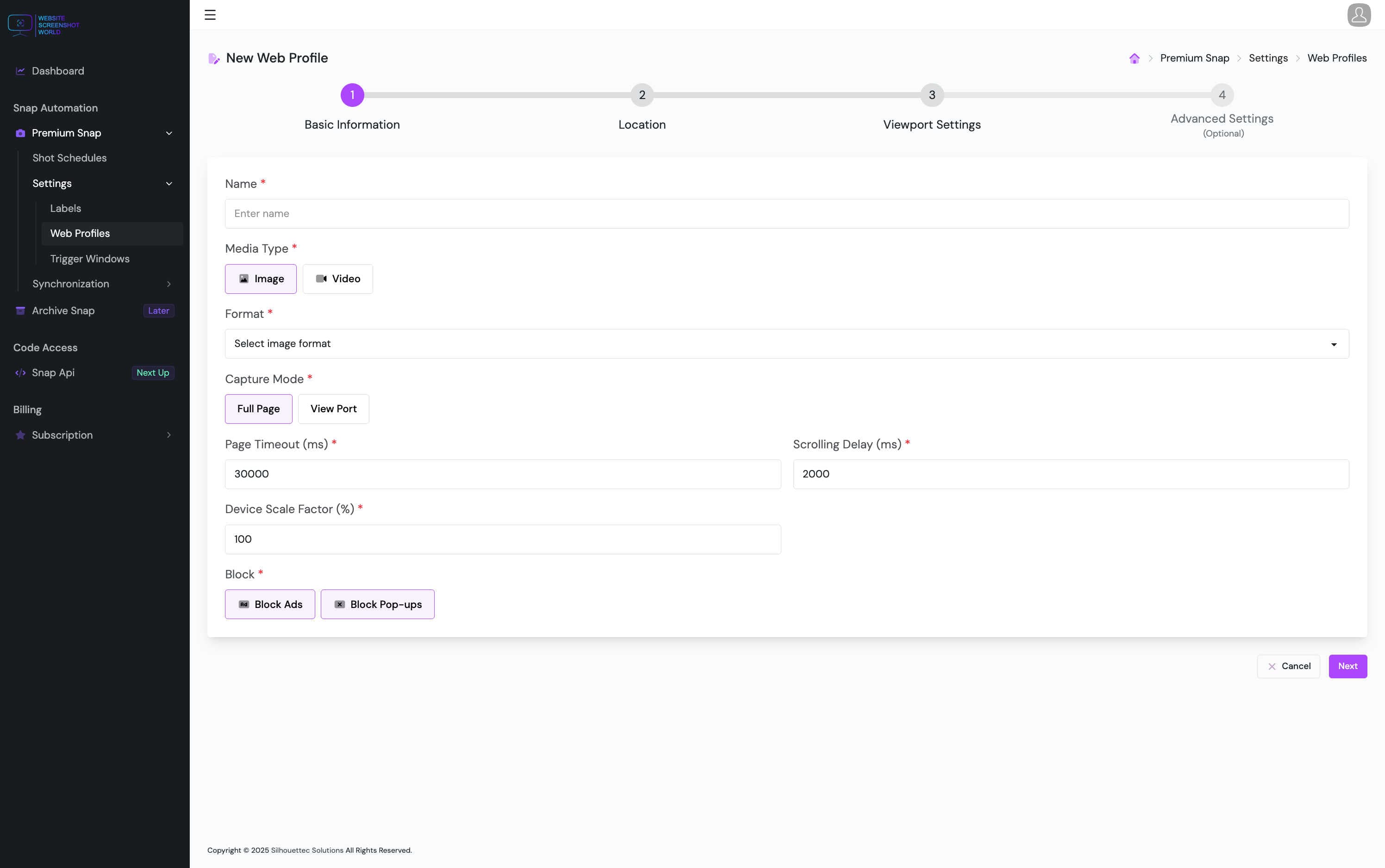Open the Select image format dropdown
Screen dimensions: 1385x868
click(x=786, y=343)
